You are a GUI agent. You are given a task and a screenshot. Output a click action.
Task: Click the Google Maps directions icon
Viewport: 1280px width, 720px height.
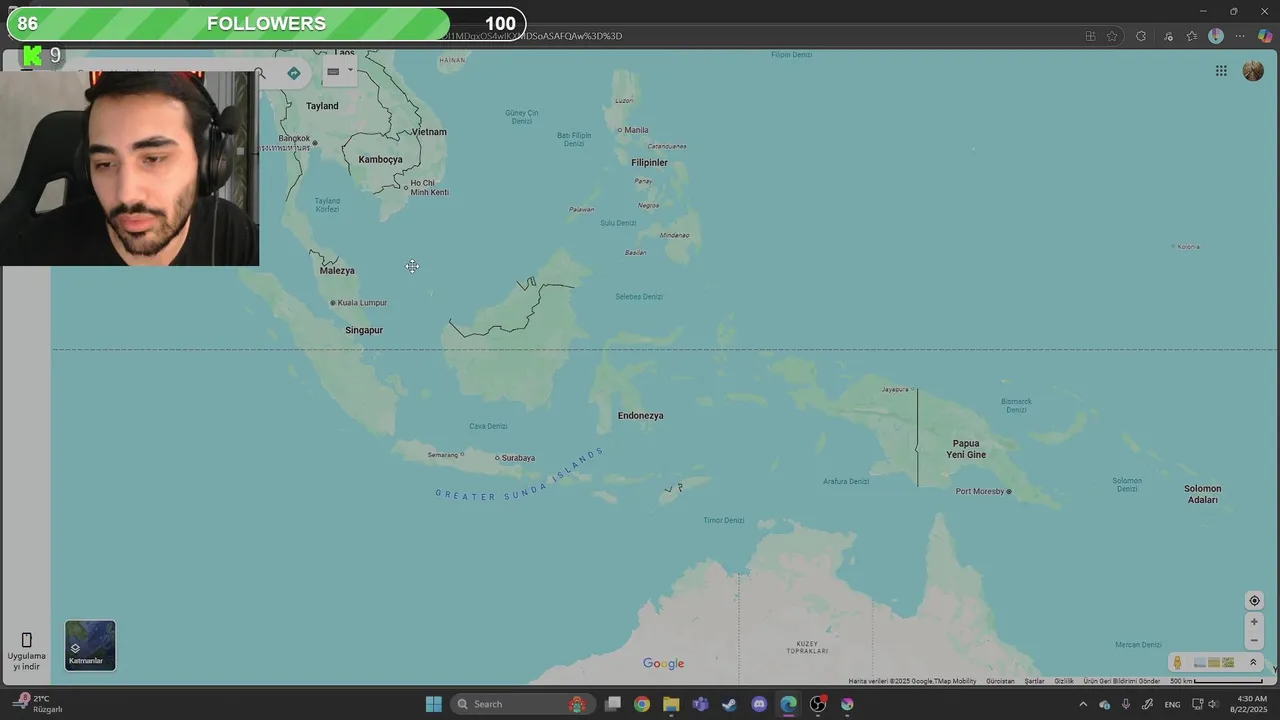[293, 73]
